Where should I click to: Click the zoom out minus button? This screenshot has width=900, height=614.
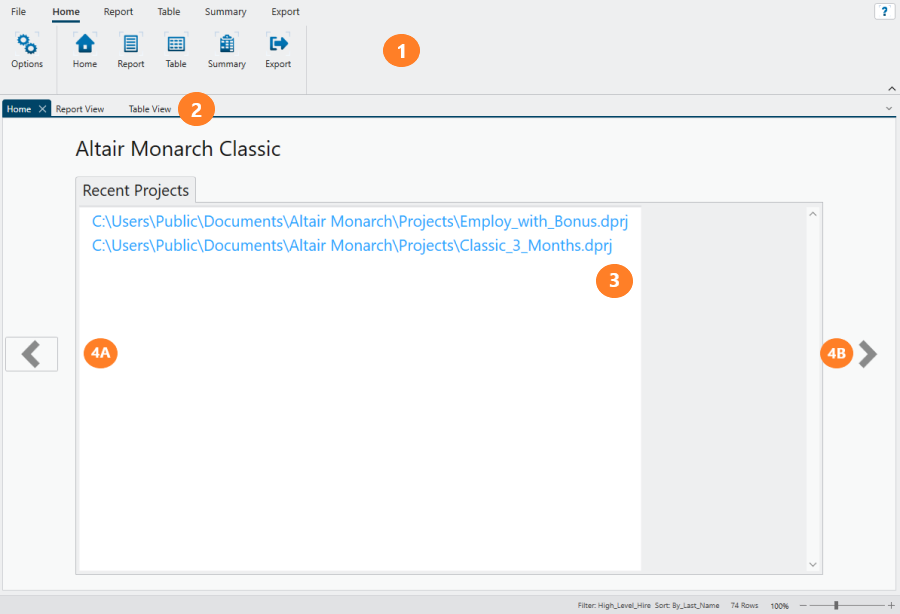(803, 605)
